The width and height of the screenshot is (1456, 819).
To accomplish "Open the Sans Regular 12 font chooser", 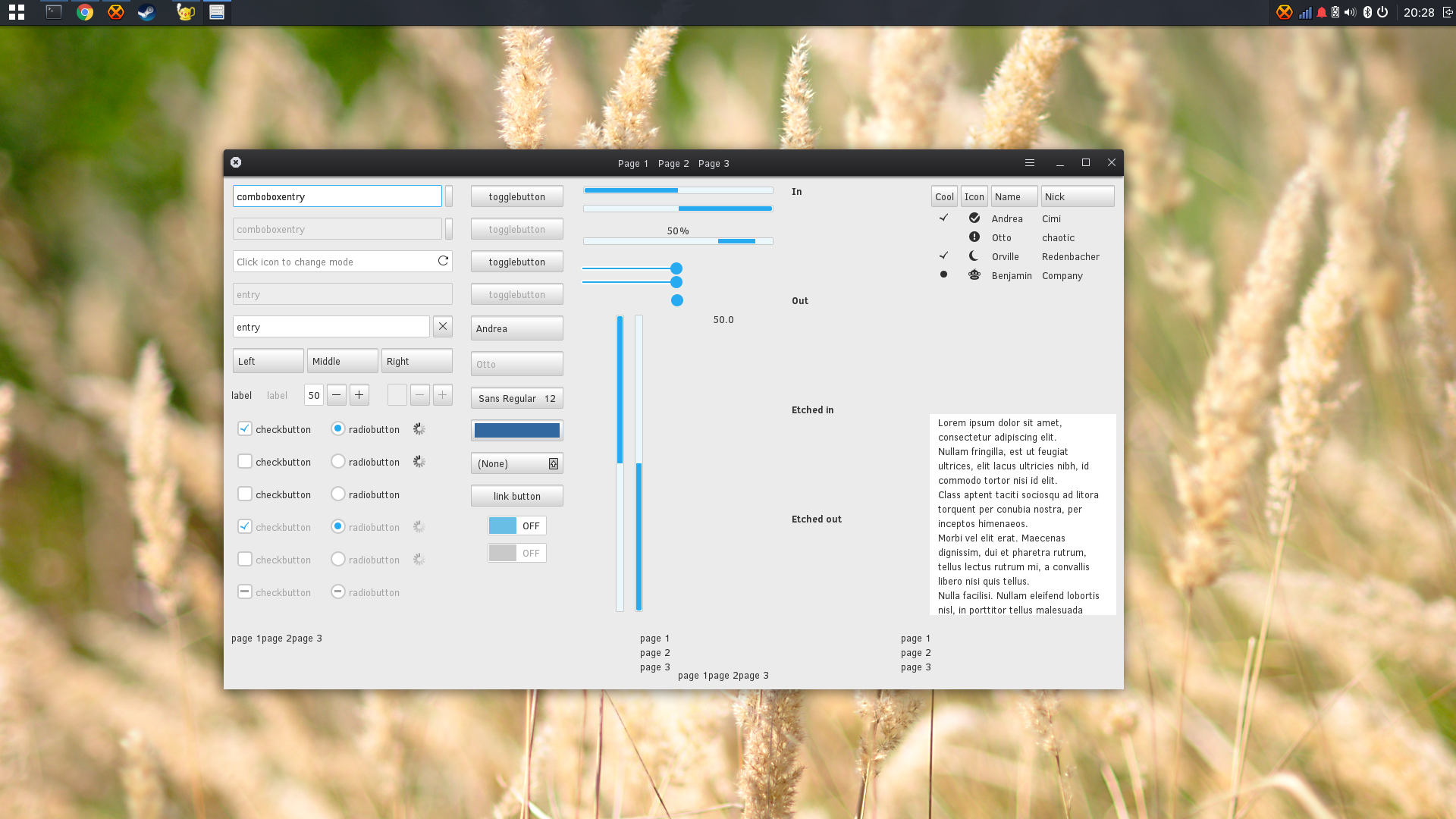I will pyautogui.click(x=517, y=398).
